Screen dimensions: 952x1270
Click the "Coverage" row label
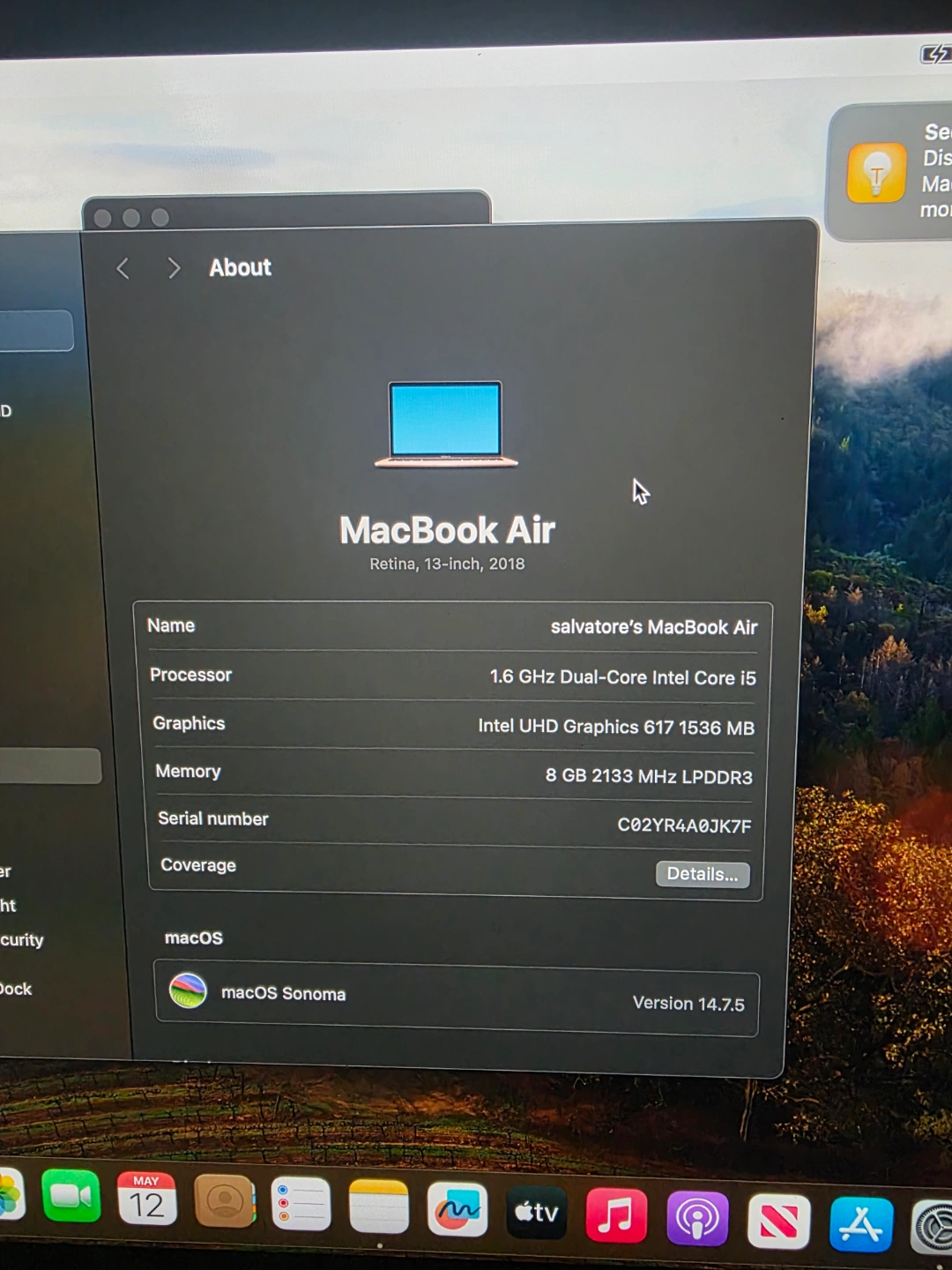pos(198,865)
